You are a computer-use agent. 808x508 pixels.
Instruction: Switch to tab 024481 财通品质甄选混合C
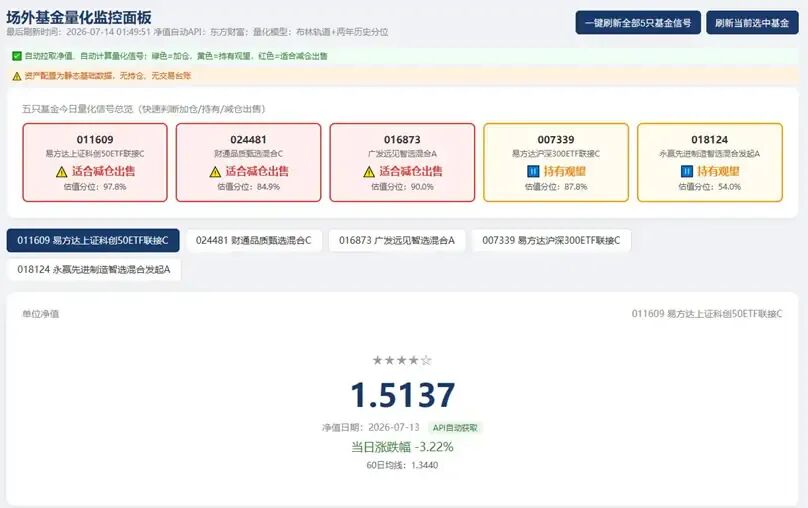pos(254,241)
